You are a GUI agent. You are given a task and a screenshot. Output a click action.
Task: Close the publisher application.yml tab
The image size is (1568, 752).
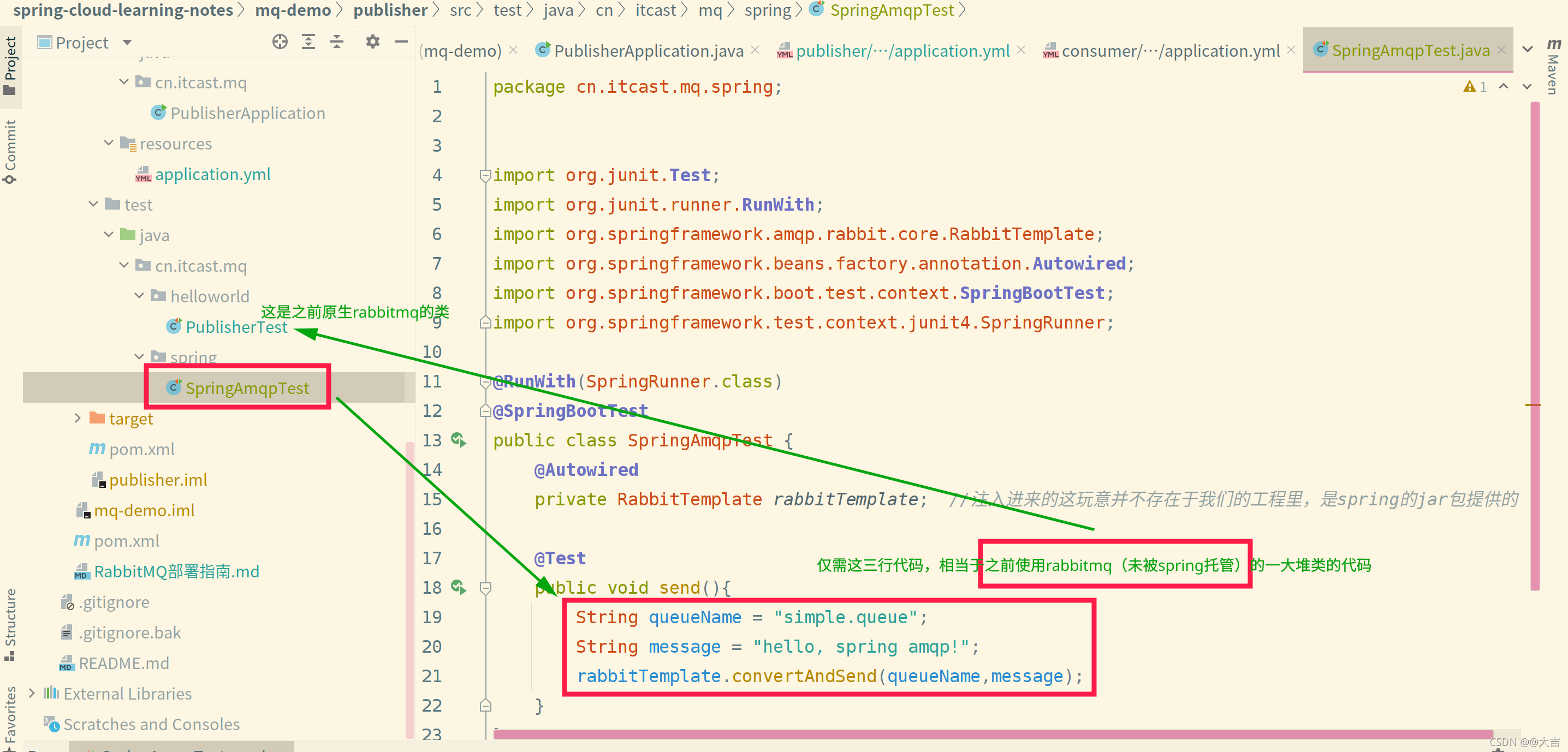[x=1021, y=50]
